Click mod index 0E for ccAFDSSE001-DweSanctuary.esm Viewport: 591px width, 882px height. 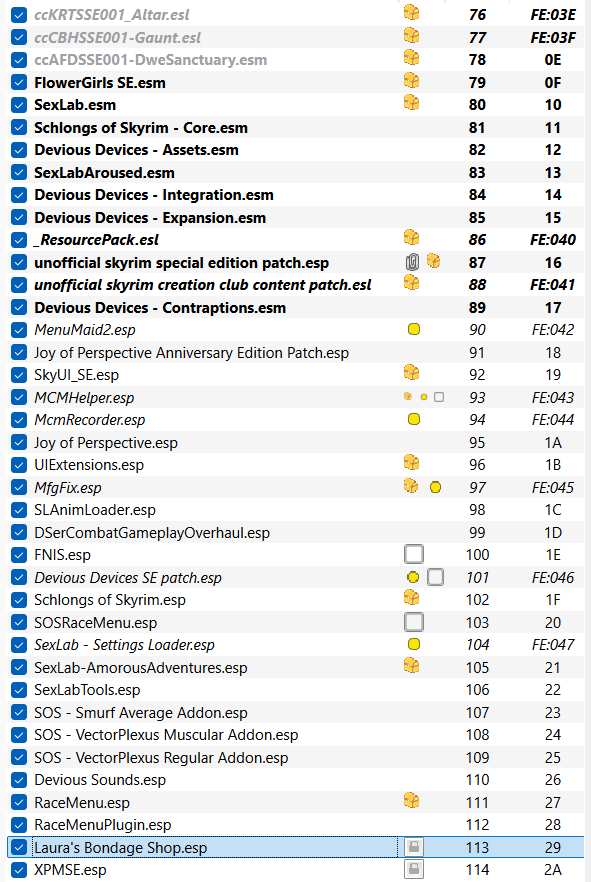click(x=553, y=60)
